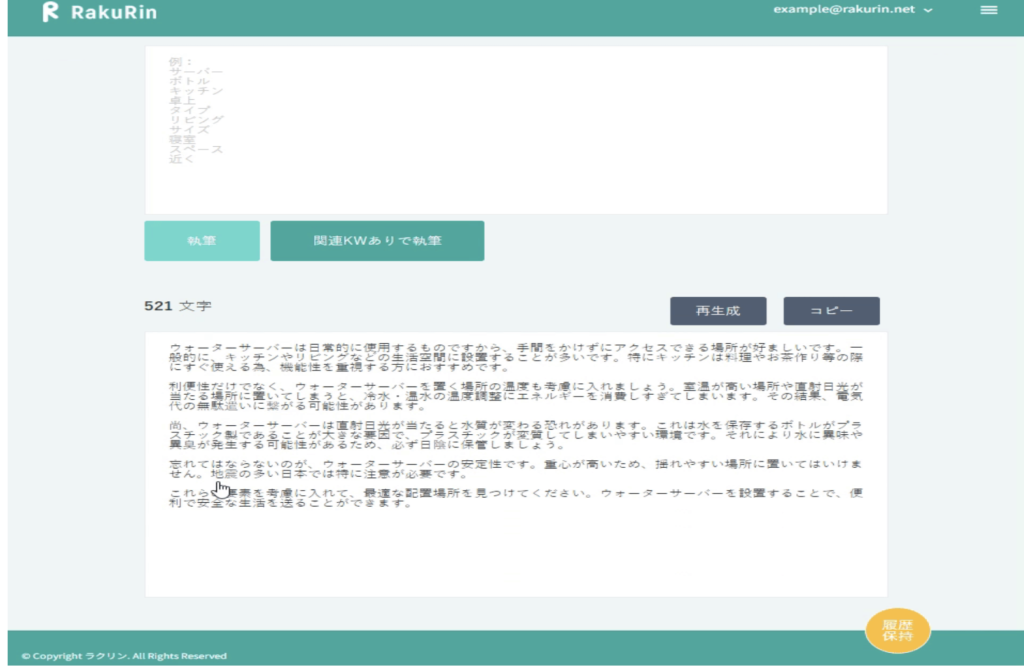Click paragraph starting ウォーターサーバーは日常的に
1024x670 pixels.
(515, 357)
